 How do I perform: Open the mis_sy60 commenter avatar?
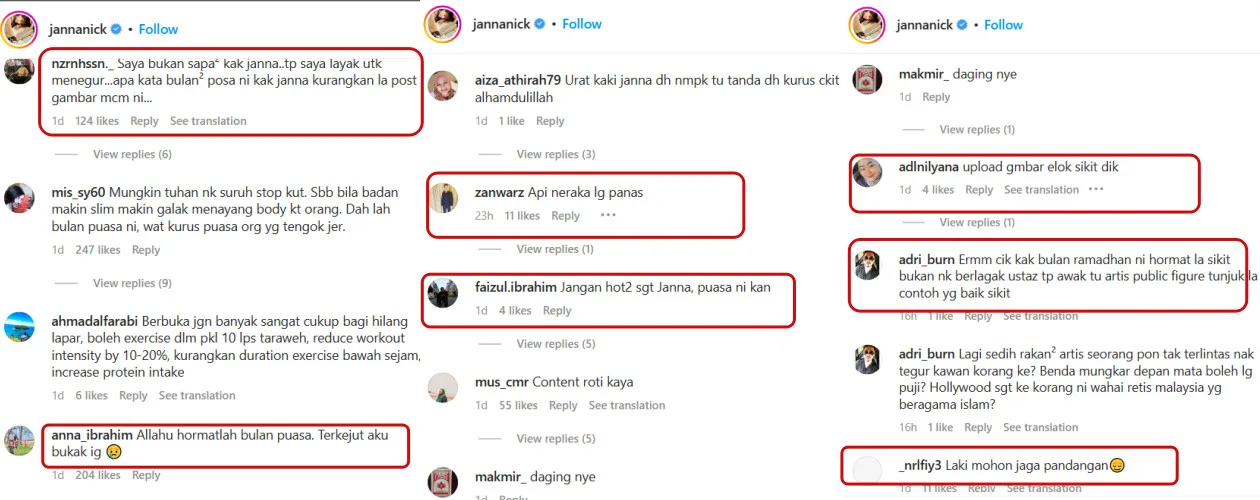(x=19, y=198)
